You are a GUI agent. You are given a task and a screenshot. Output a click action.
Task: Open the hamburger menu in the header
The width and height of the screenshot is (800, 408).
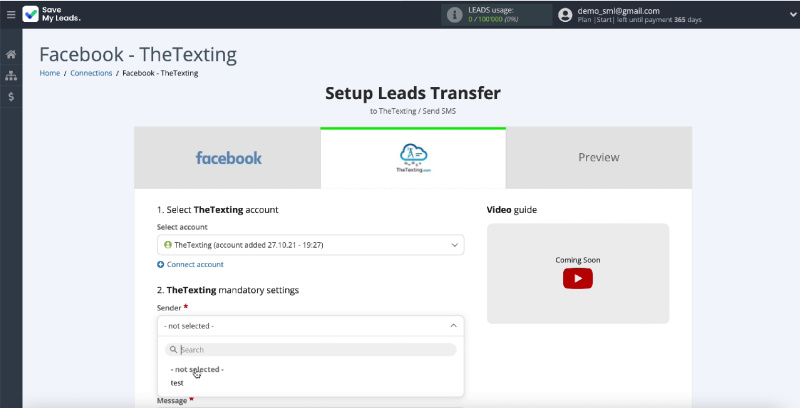pos(11,15)
